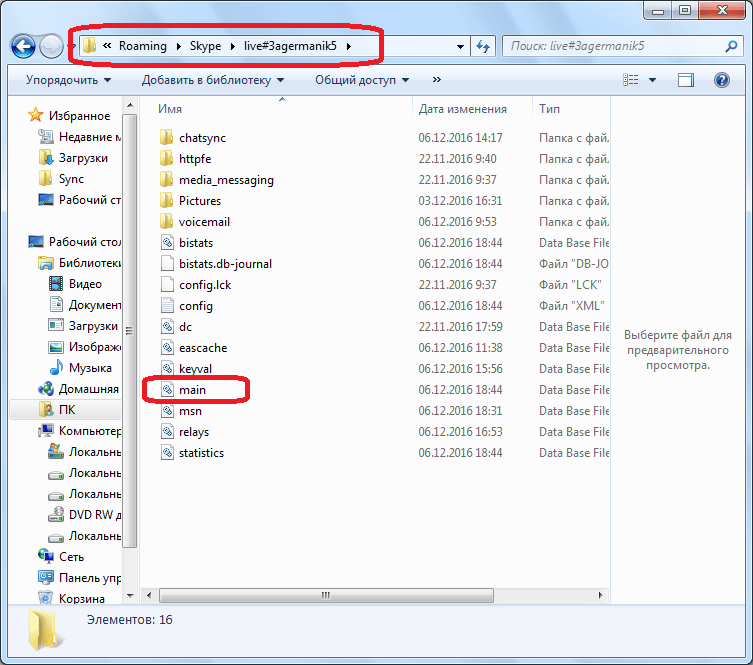Select the config.lck file icon
This screenshot has width=753, height=665.
coord(167,285)
